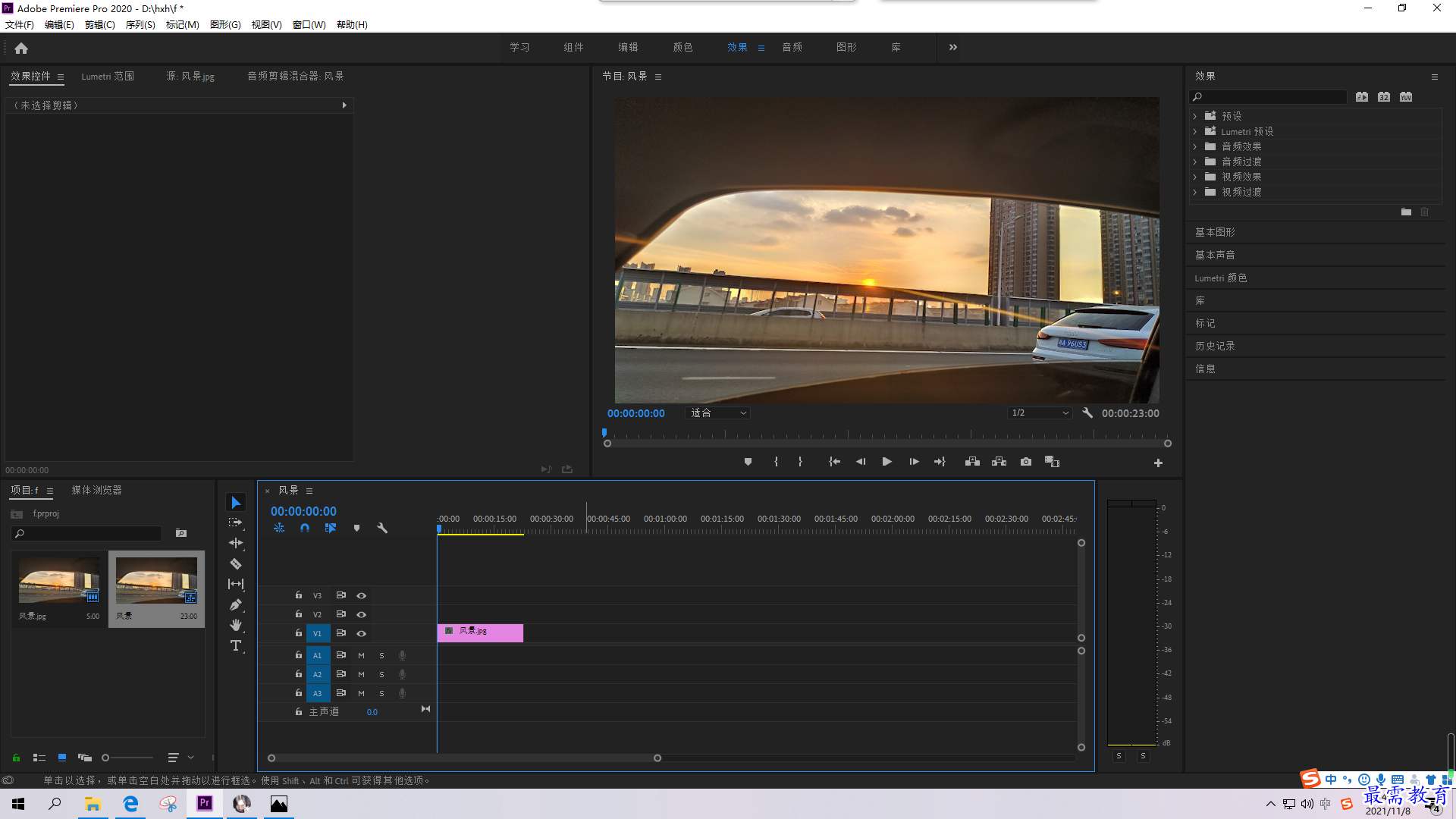Click Go to In point button
Image resolution: width=1456 pixels, height=819 pixels.
[x=834, y=462]
